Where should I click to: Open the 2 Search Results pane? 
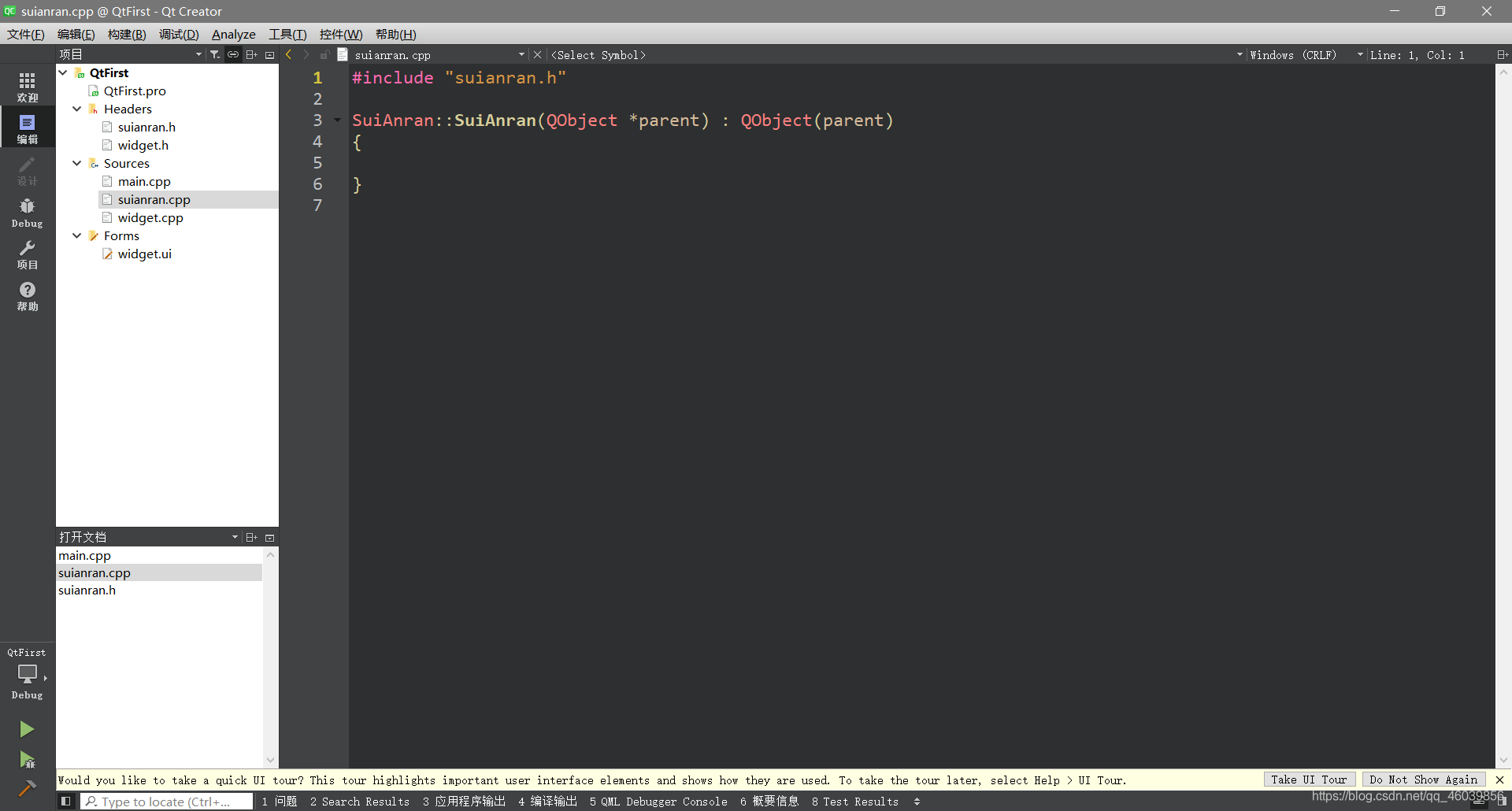tap(360, 802)
